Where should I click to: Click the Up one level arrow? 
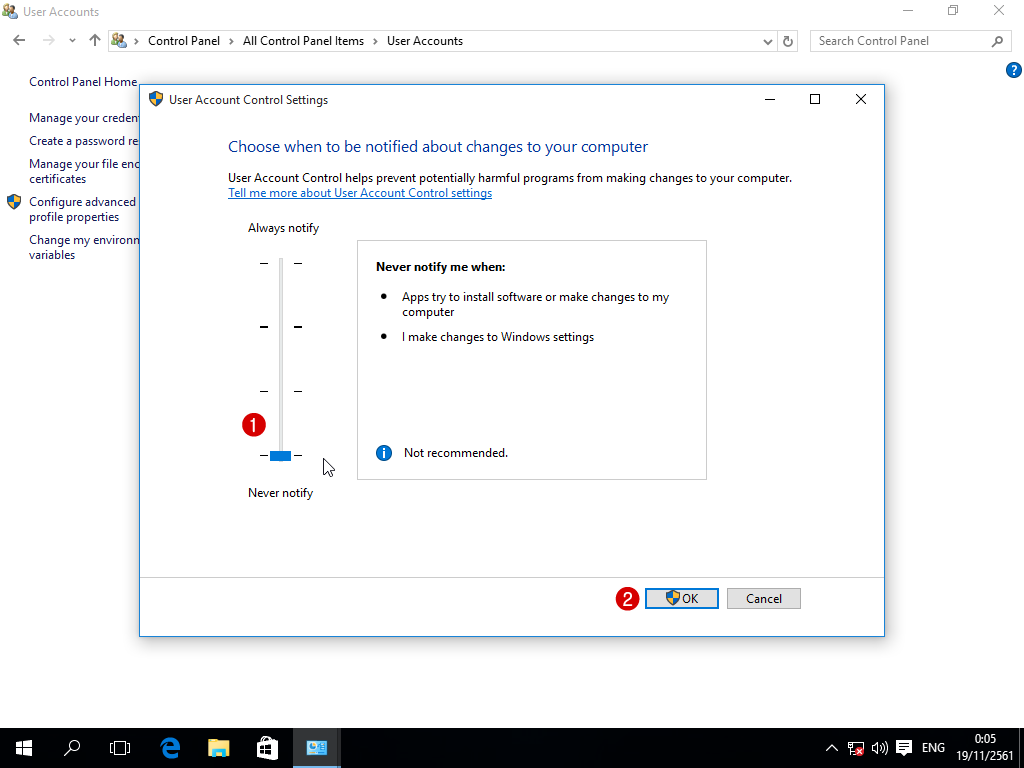click(95, 41)
